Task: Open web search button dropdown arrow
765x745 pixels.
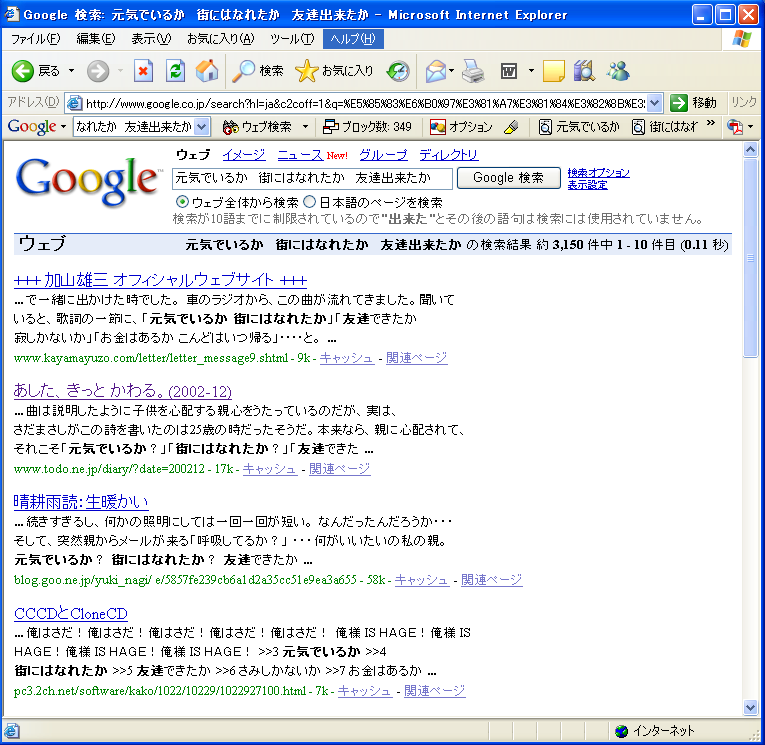Action: pos(305,127)
